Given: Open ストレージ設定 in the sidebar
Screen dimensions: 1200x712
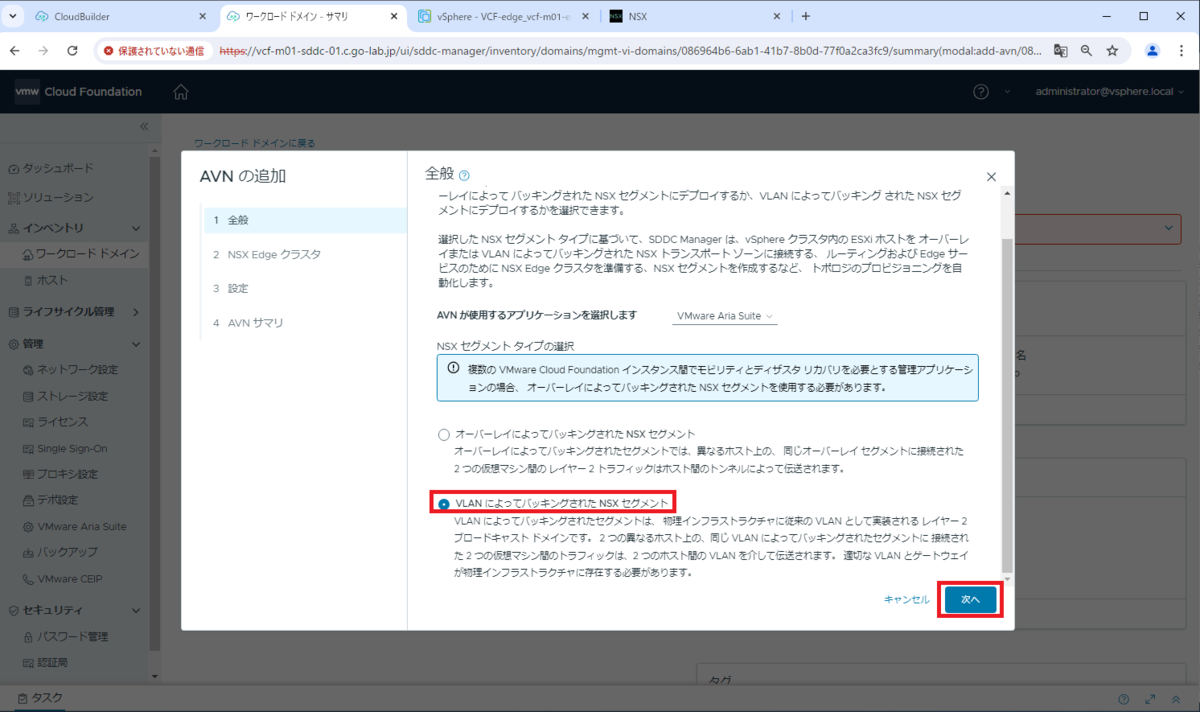Looking at the screenshot, I should [x=71, y=396].
